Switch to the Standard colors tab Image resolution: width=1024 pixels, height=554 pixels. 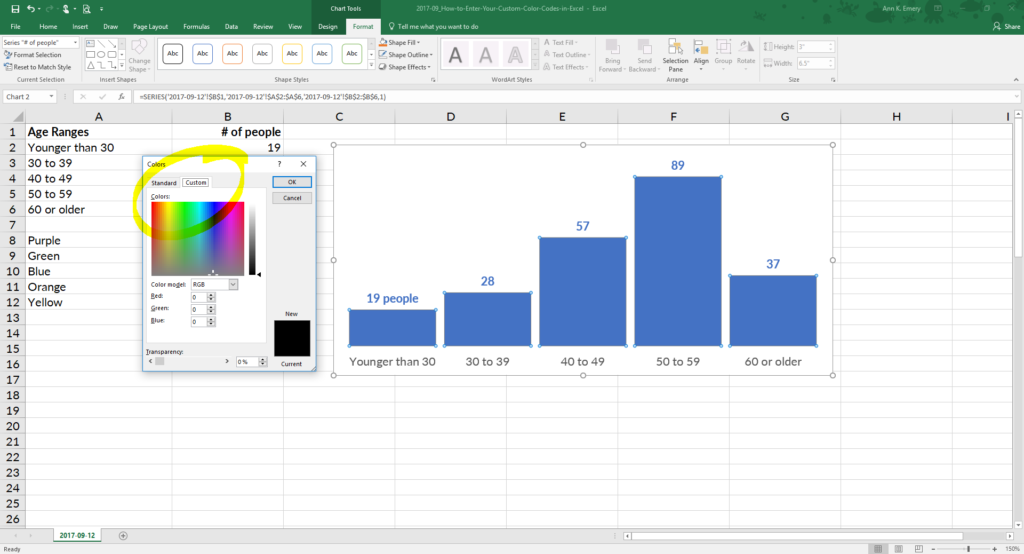pos(164,183)
